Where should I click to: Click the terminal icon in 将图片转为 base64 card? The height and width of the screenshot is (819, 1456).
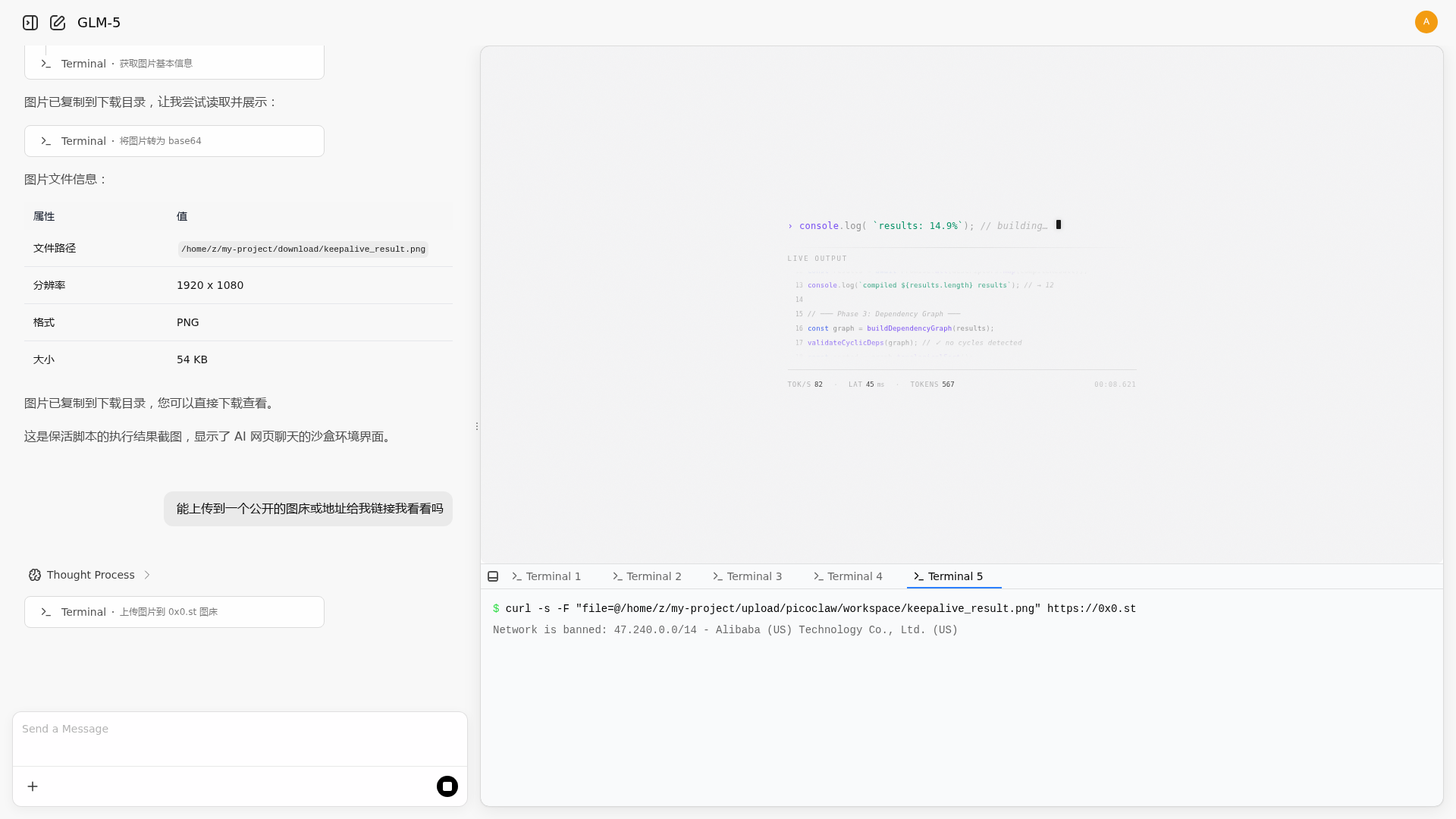[x=45, y=141]
